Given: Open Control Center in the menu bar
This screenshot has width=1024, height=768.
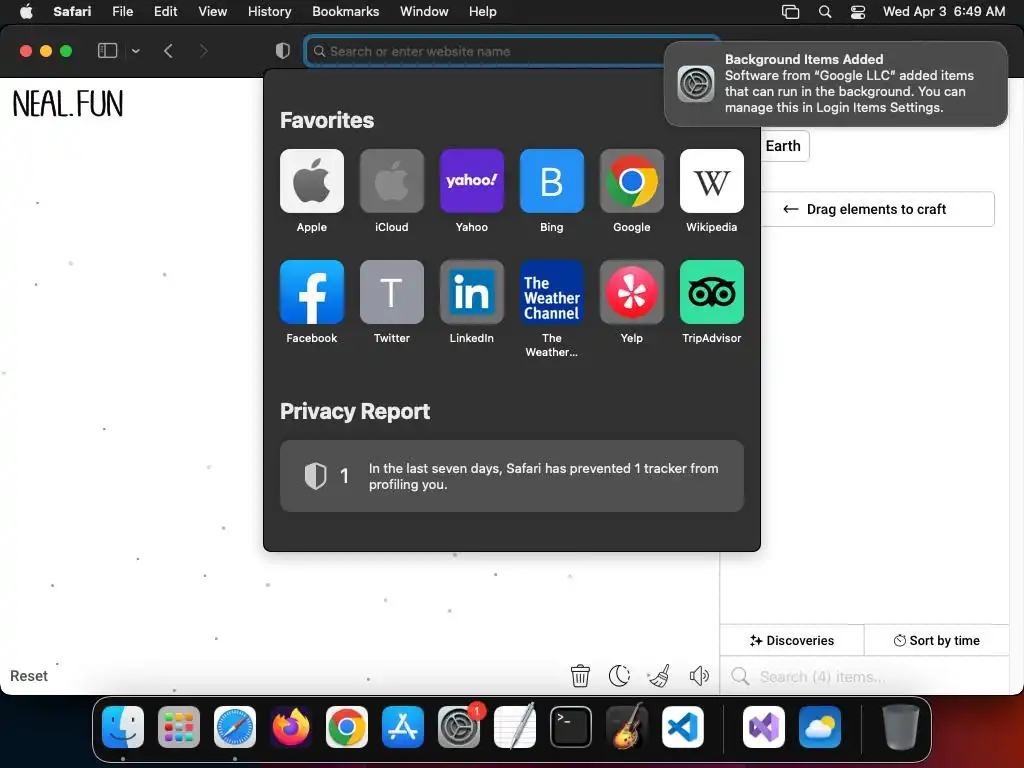Looking at the screenshot, I should [857, 12].
